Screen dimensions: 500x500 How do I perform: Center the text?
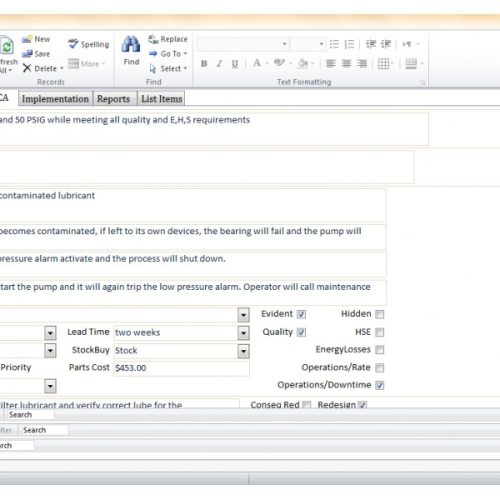346,63
